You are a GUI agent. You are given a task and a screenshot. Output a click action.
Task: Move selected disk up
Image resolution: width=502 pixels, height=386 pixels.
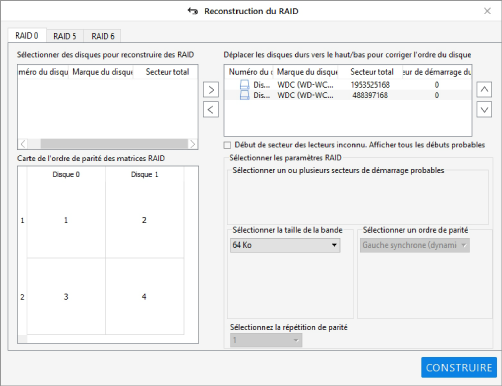point(484,90)
